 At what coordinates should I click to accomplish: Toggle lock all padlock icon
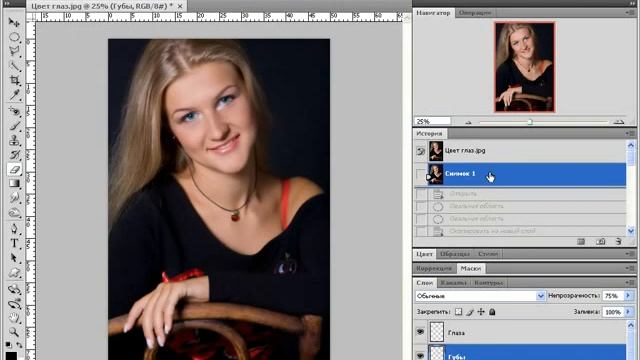(x=492, y=312)
